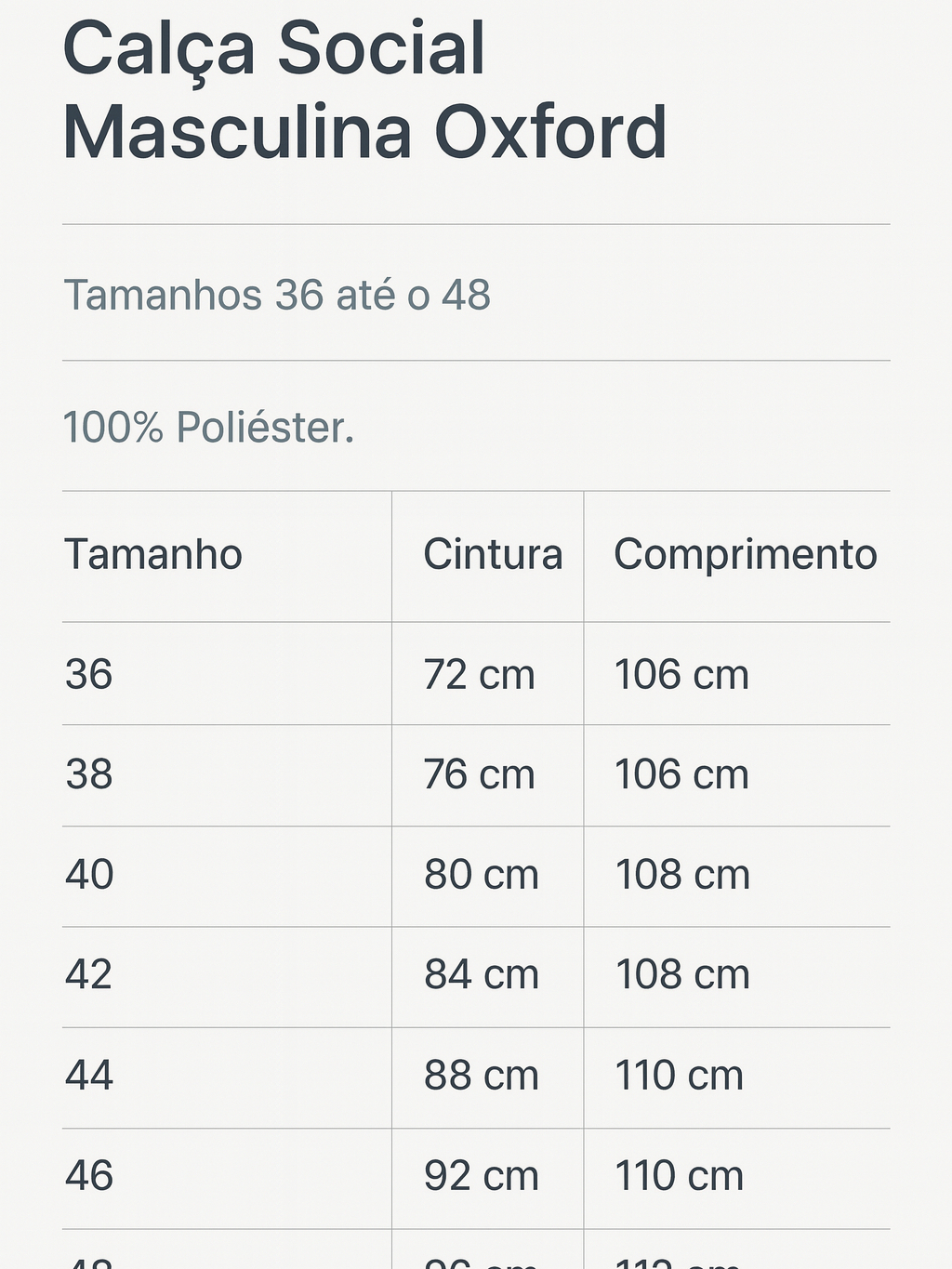Click the length cell for size 40
Viewport: 952px width, 1269px height.
(682, 875)
